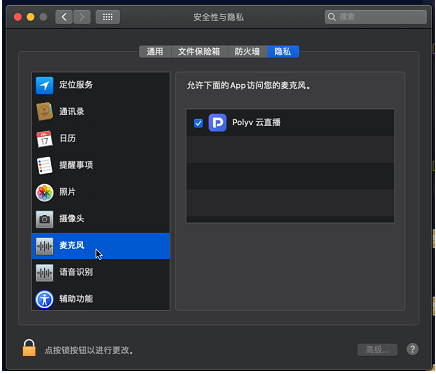Click the 点按锁按钮以进行更改 text

(x=89, y=350)
